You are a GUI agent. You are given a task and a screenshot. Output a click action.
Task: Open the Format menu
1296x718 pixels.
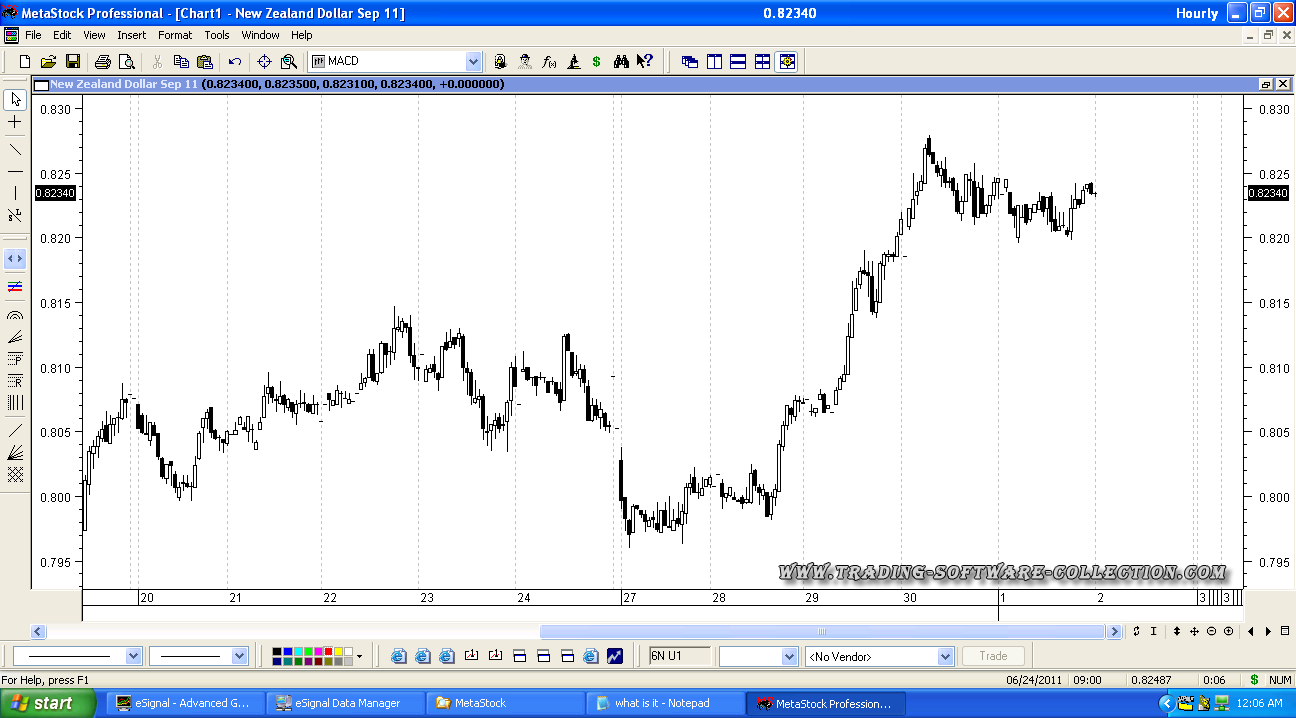tap(175, 35)
